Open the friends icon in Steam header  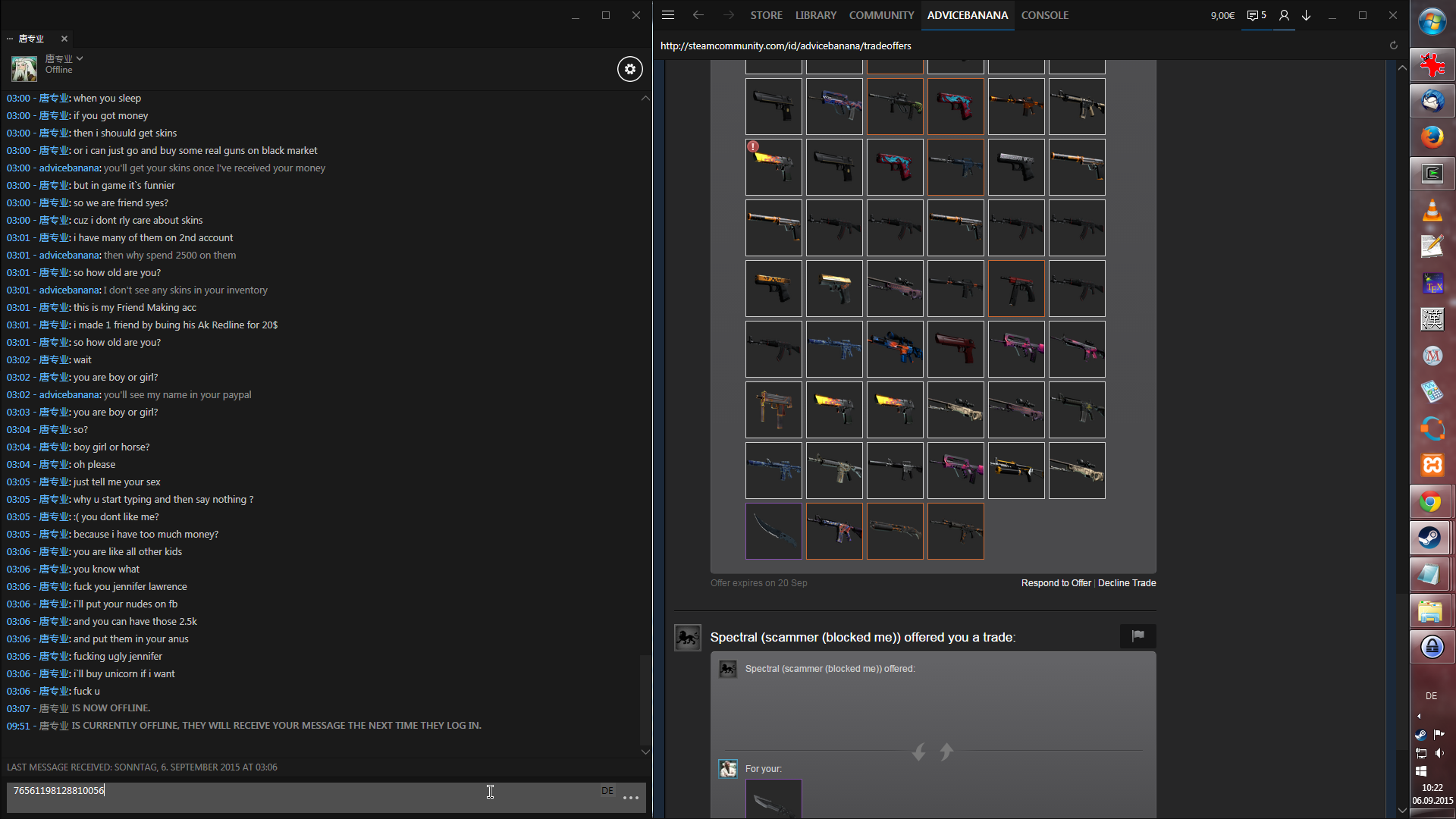click(x=1284, y=15)
